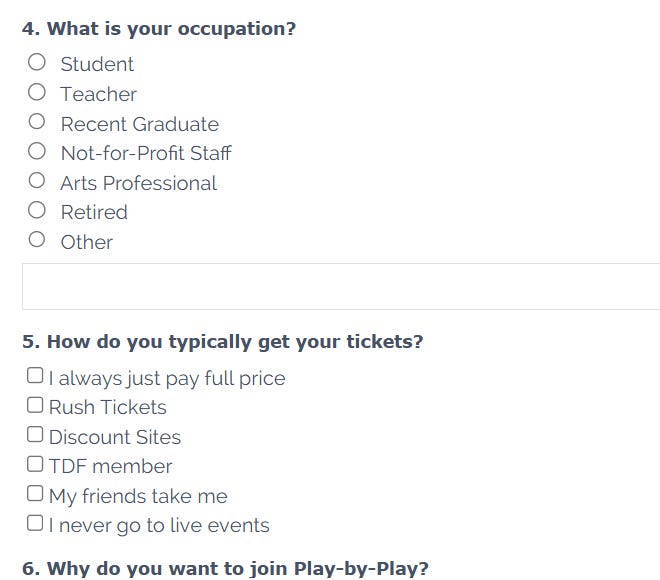Choose Teacher as your occupation
Viewport: 660px width, 580px height.
click(37, 92)
